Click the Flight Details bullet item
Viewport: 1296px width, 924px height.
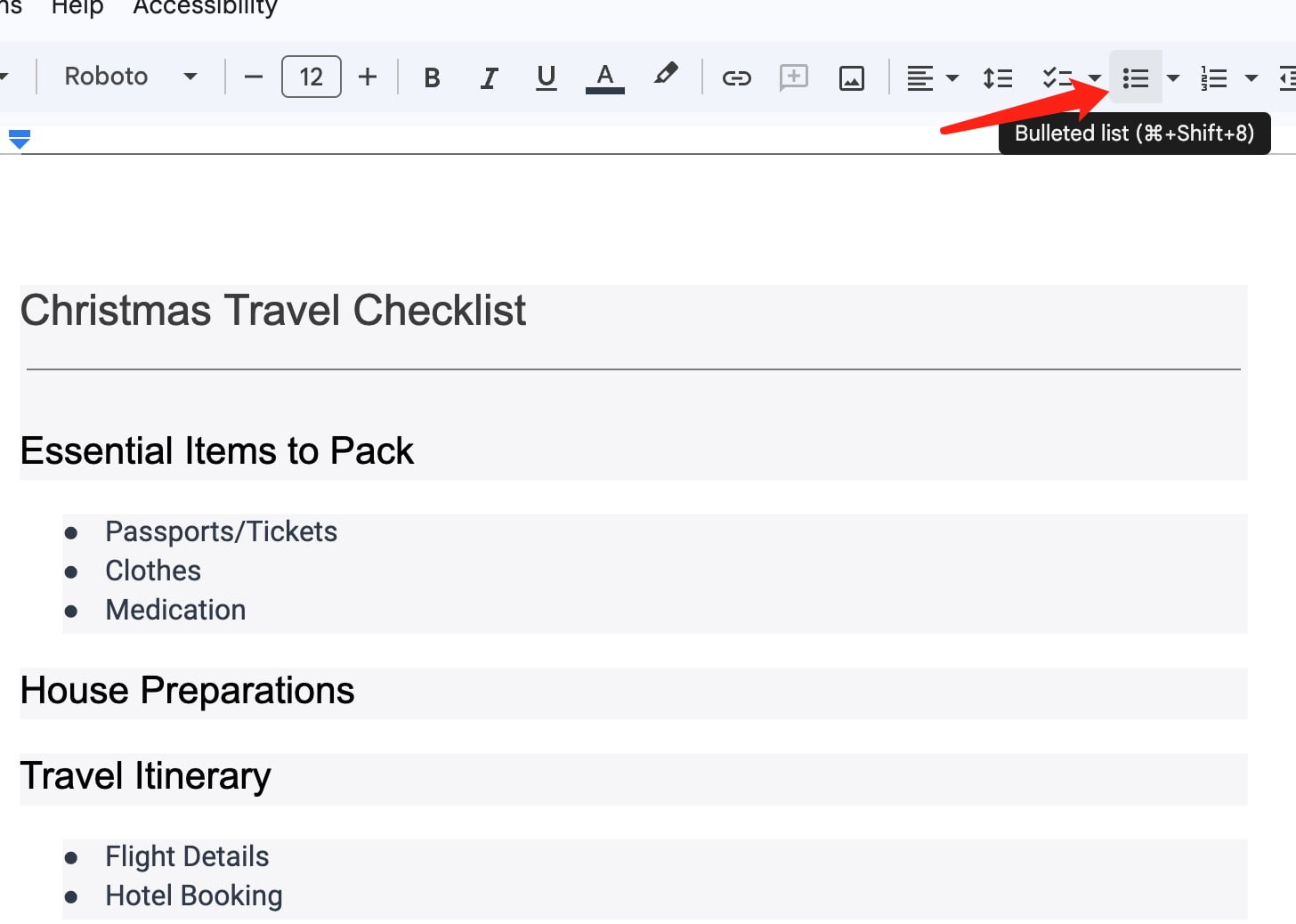[x=187, y=856]
